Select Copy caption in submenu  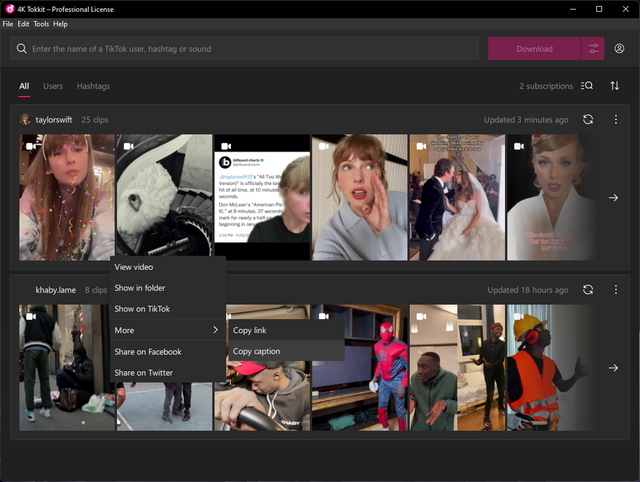click(287, 351)
